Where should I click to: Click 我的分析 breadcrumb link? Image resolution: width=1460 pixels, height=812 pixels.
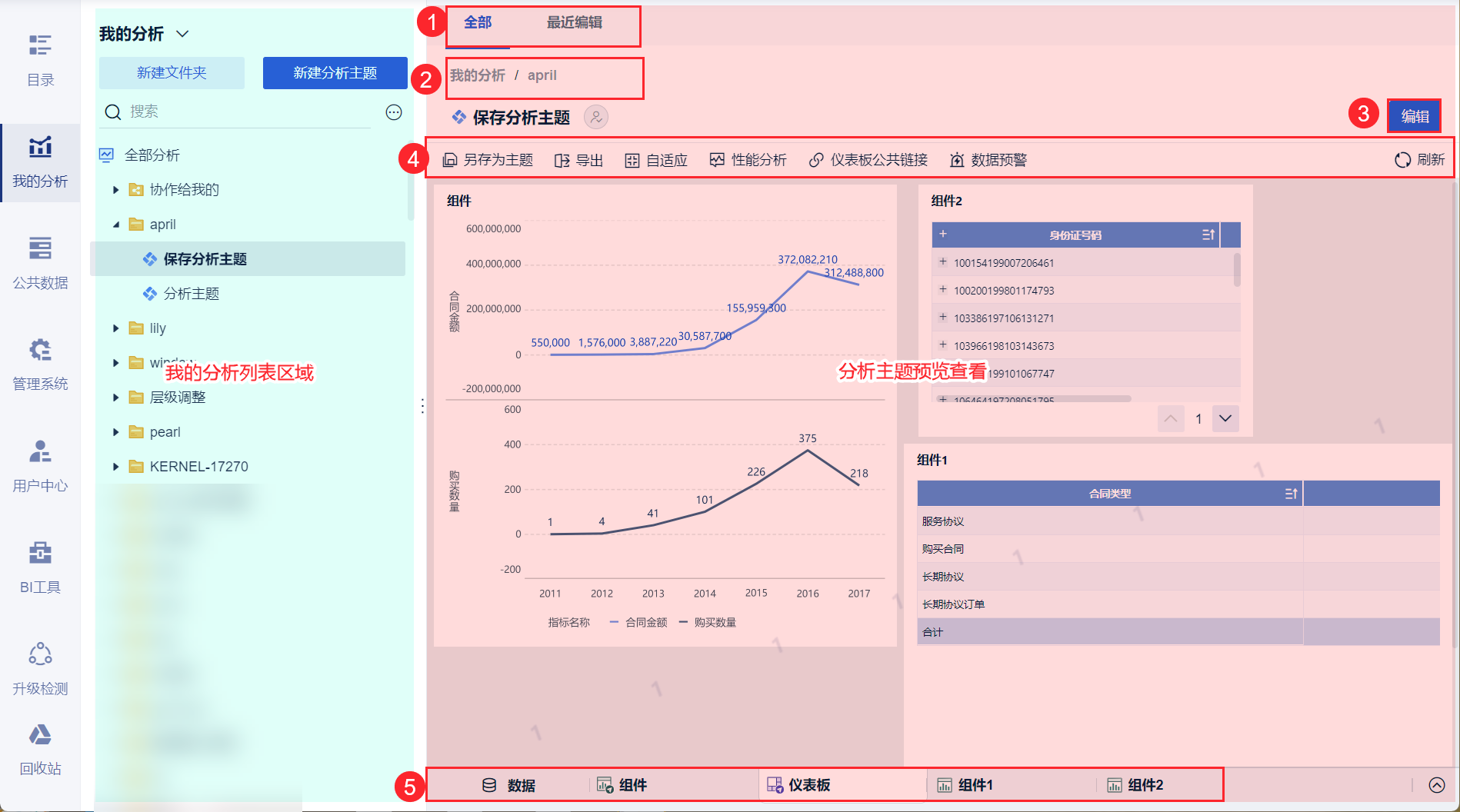(x=478, y=75)
